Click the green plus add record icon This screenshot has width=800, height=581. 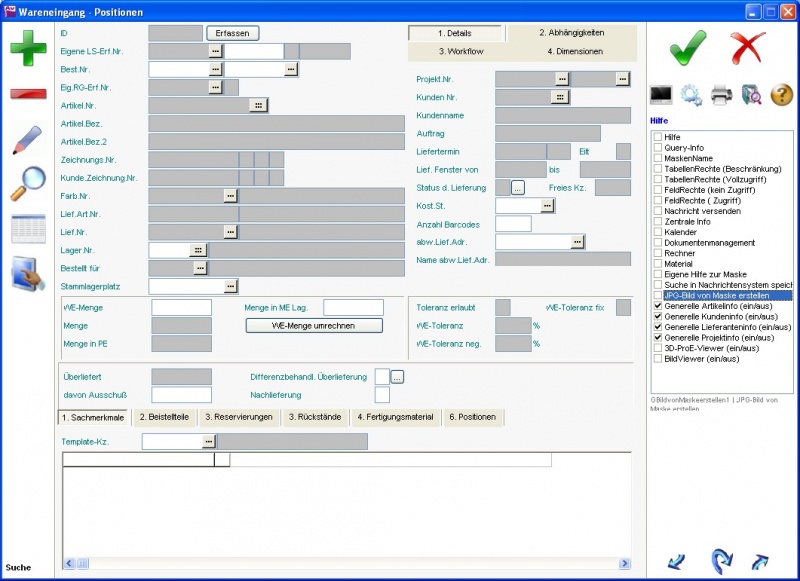coord(27,48)
